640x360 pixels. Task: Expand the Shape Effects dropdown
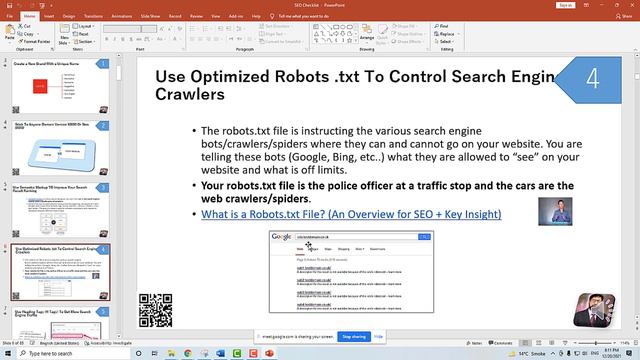pos(407,42)
